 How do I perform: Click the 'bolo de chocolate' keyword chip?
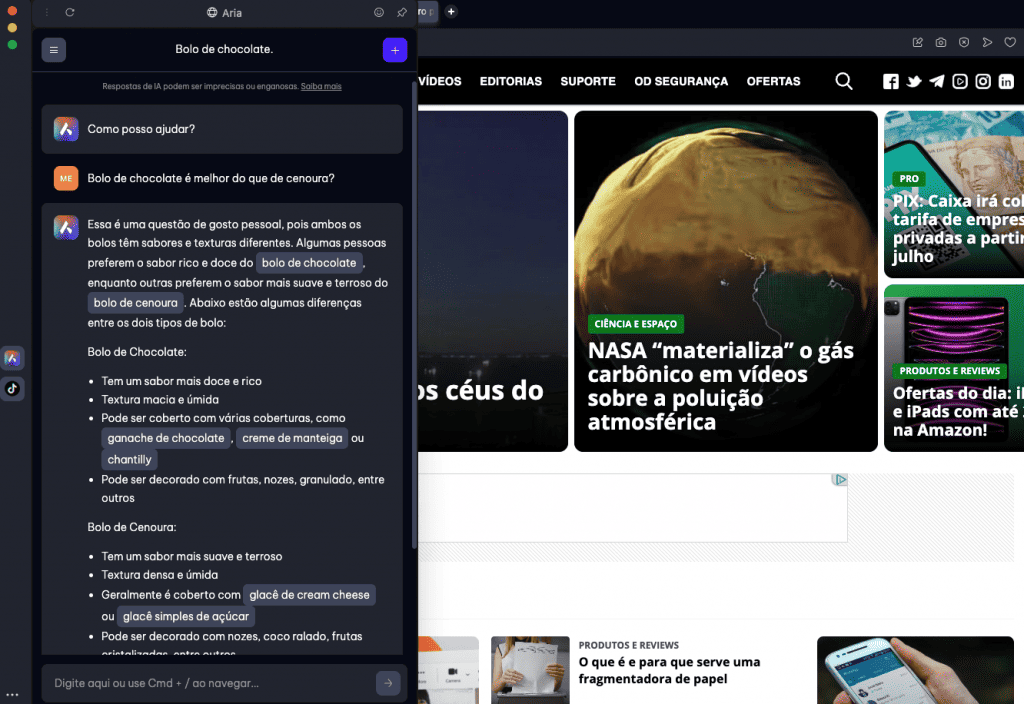[309, 263]
